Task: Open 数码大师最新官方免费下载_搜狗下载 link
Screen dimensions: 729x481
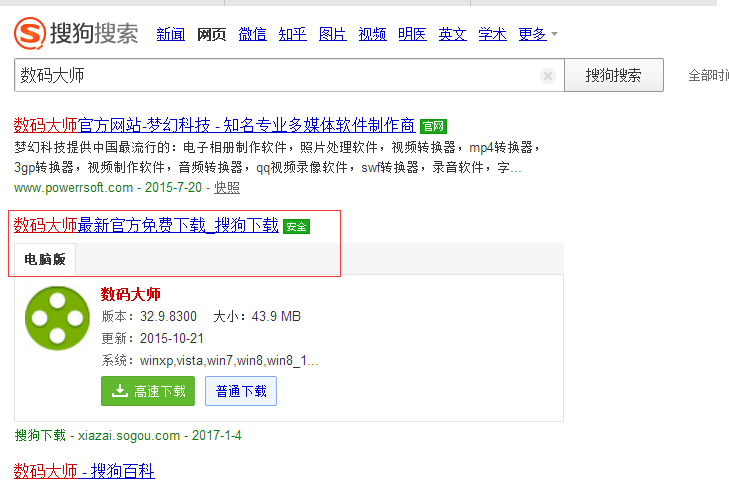Action: tap(146, 225)
